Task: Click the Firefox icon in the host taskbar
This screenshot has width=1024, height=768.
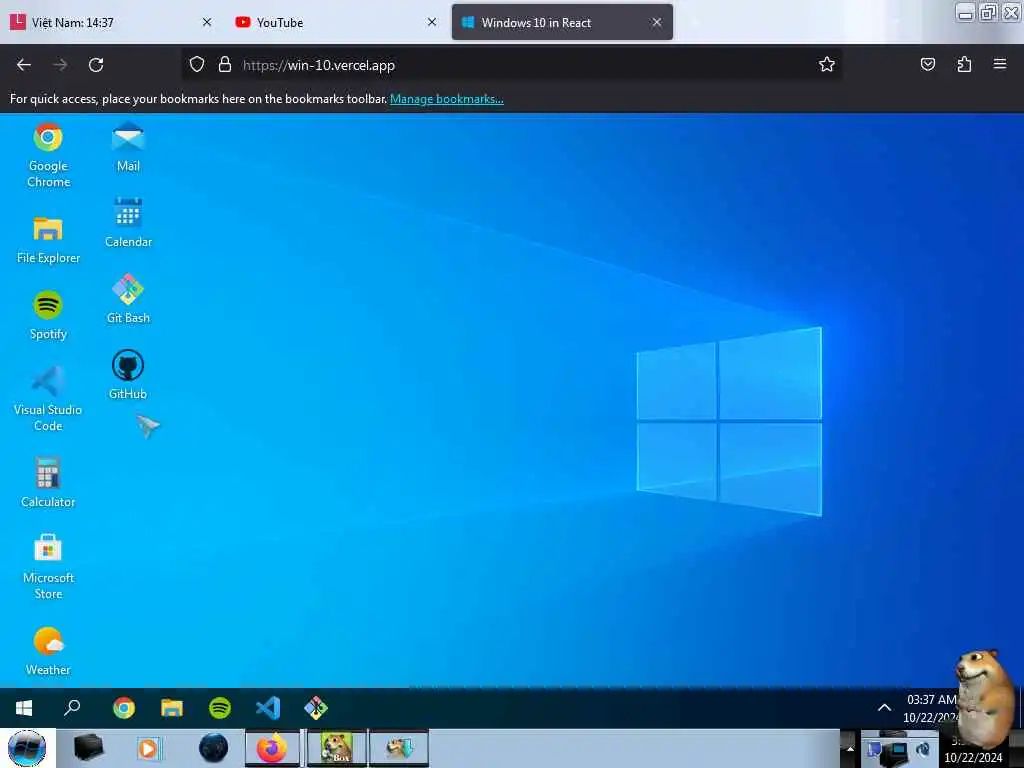Action: (272, 748)
